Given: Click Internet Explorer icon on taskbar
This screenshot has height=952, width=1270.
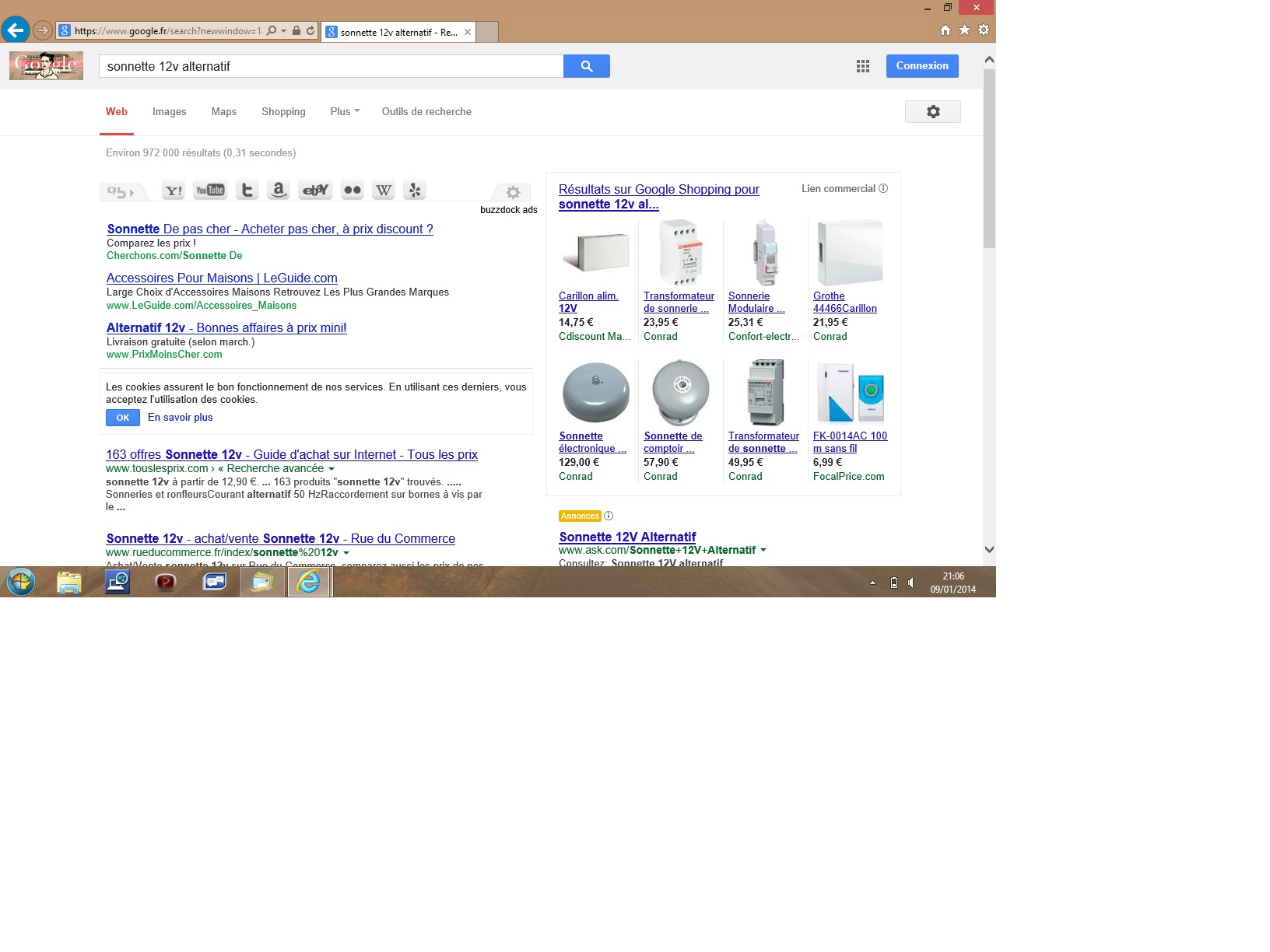Looking at the screenshot, I should (310, 582).
